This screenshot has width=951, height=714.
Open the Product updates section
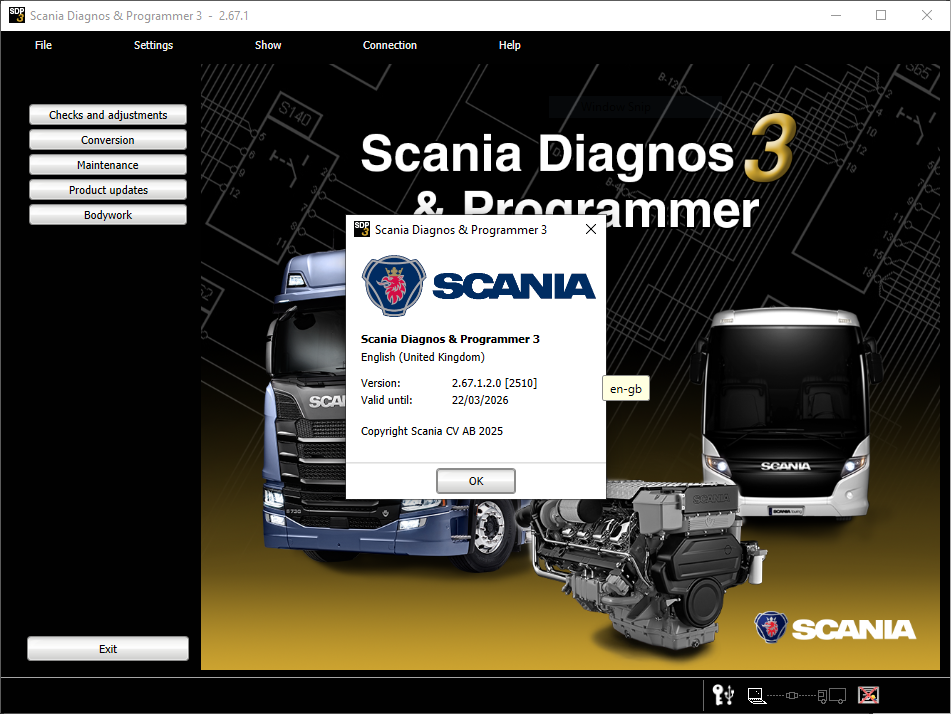pyautogui.click(x=107, y=189)
